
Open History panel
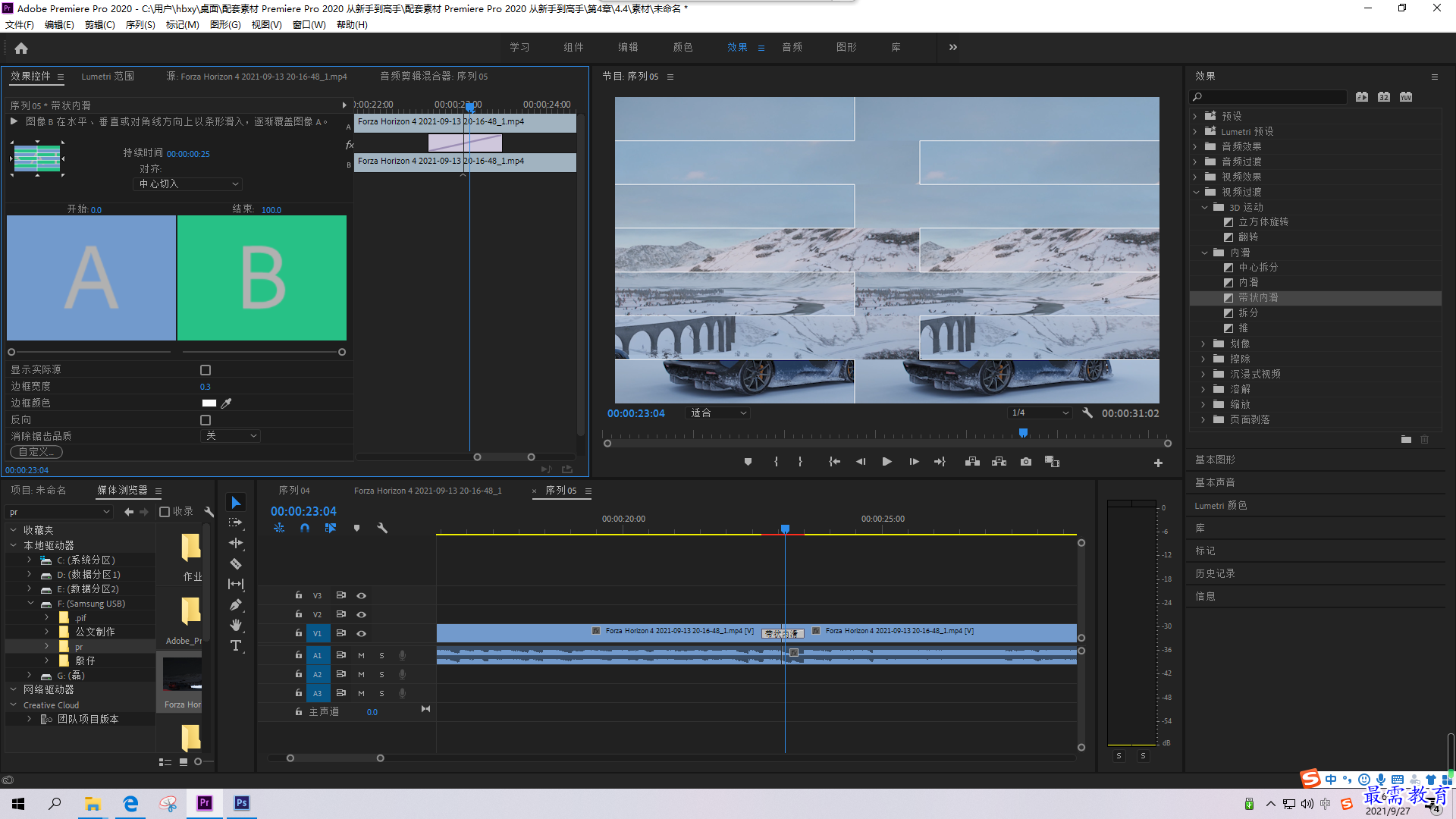(x=1215, y=573)
